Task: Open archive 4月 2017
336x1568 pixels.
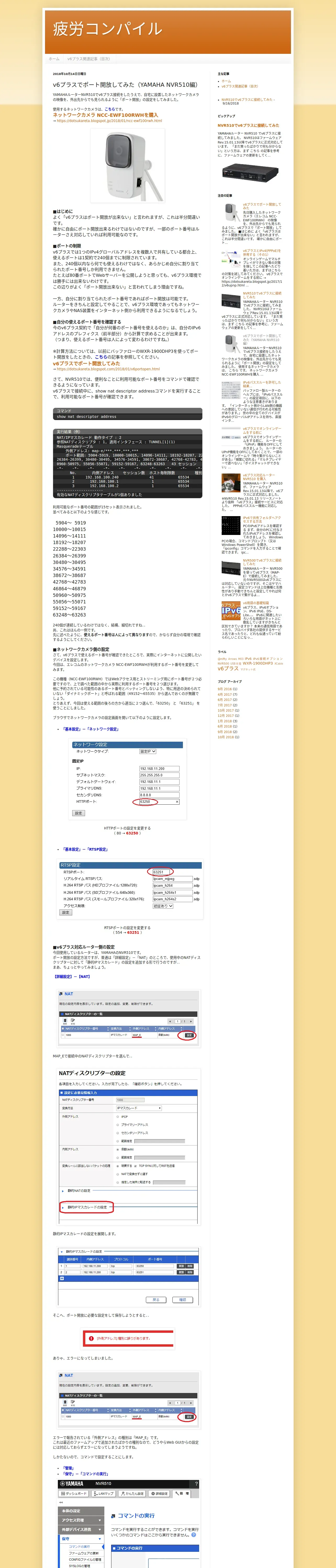Action: (x=225, y=695)
